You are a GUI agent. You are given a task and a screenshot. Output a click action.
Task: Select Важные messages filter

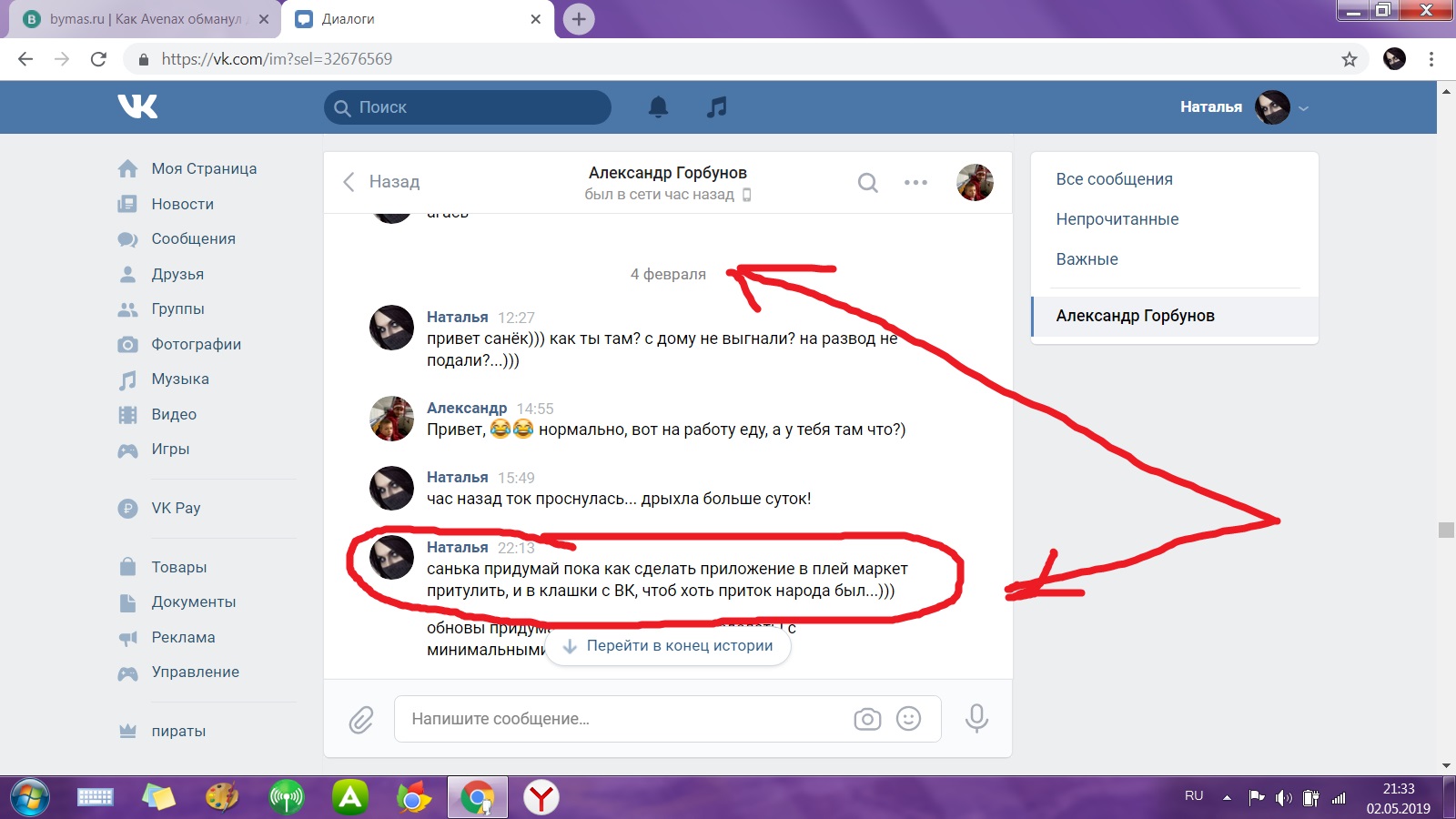[1087, 259]
